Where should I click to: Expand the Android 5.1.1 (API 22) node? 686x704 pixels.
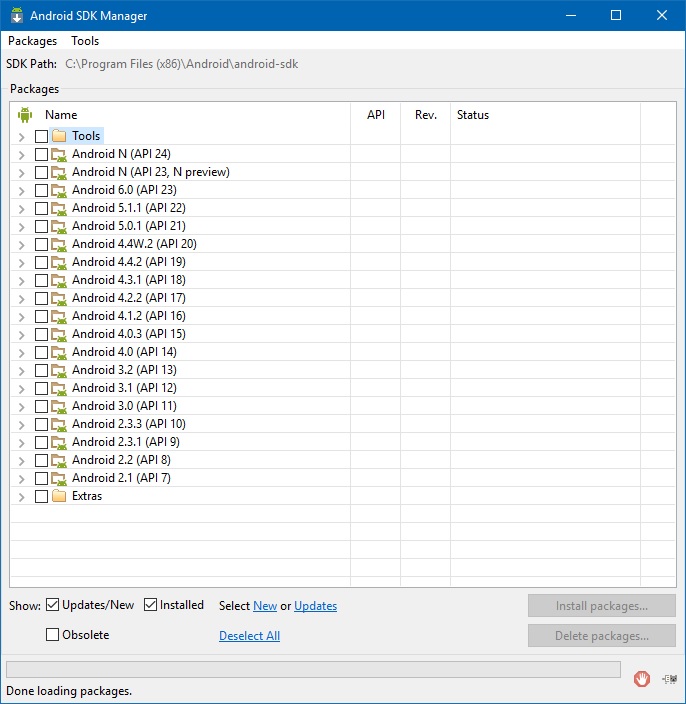pos(21,209)
